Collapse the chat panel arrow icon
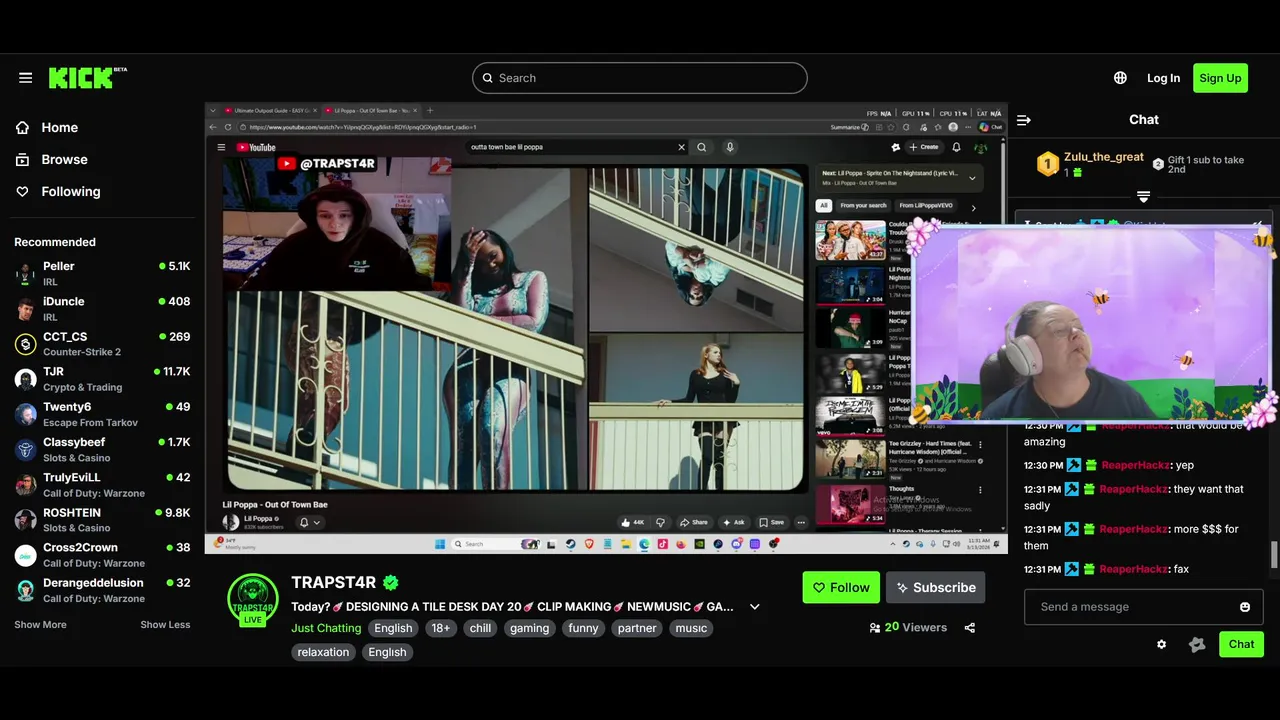1280x720 pixels. [x=1024, y=120]
